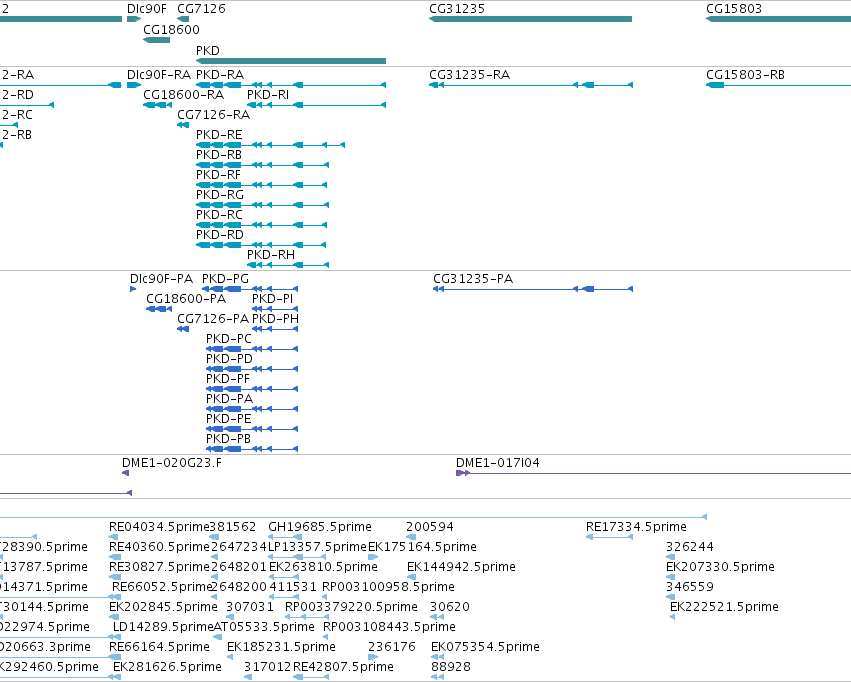
Task: Select transcript CG18600-RA
Action: pyautogui.click(x=157, y=105)
